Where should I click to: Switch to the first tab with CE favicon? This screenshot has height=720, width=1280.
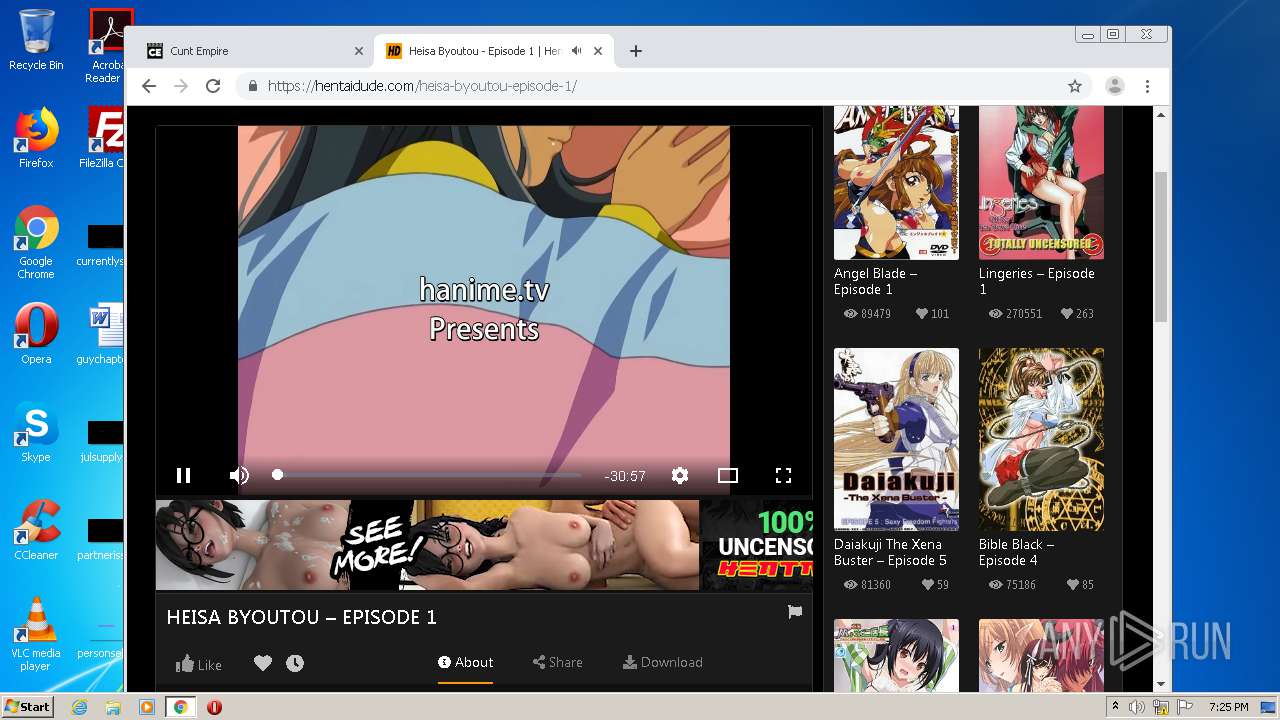[x=254, y=51]
